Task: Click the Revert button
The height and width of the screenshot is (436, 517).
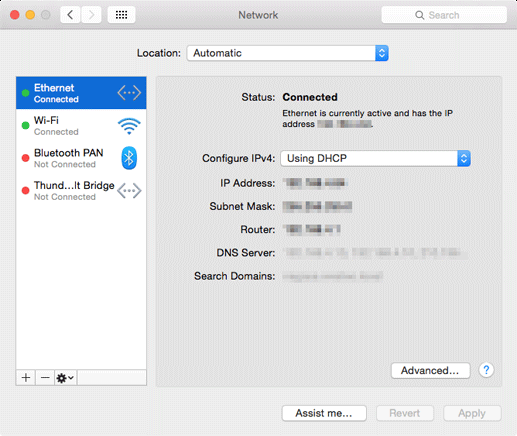Action: [405, 413]
